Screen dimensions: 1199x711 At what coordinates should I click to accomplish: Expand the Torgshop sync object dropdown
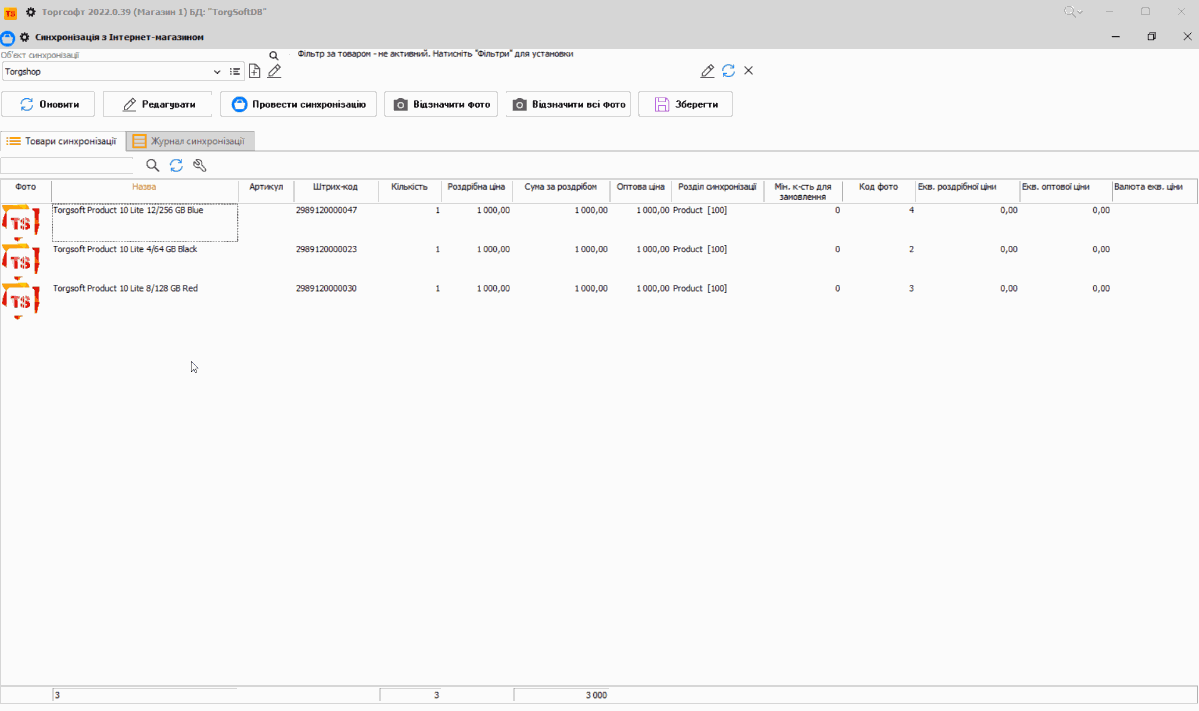[217, 72]
